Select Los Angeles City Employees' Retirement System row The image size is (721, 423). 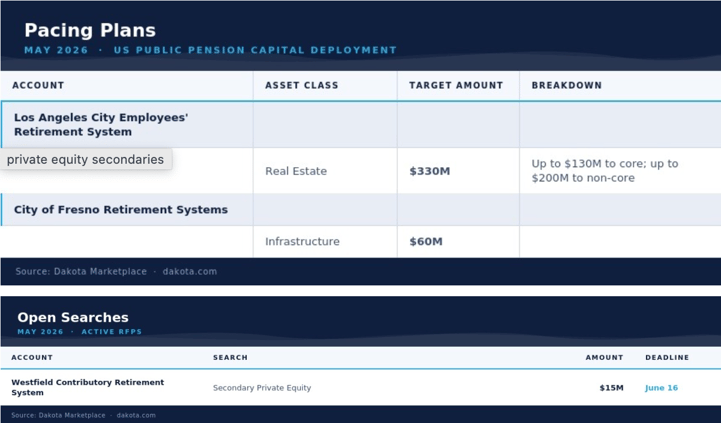pyautogui.click(x=360, y=125)
